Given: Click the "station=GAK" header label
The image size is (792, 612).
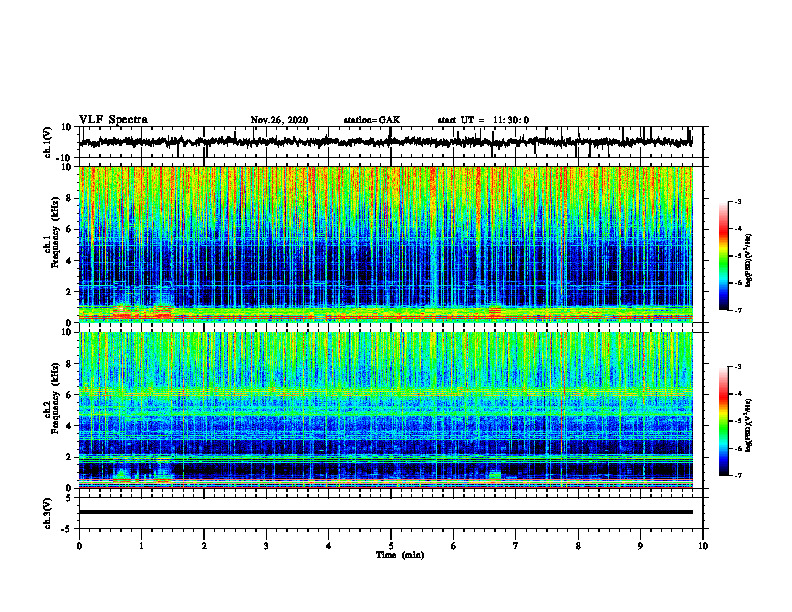Looking at the screenshot, I should 372,120.
